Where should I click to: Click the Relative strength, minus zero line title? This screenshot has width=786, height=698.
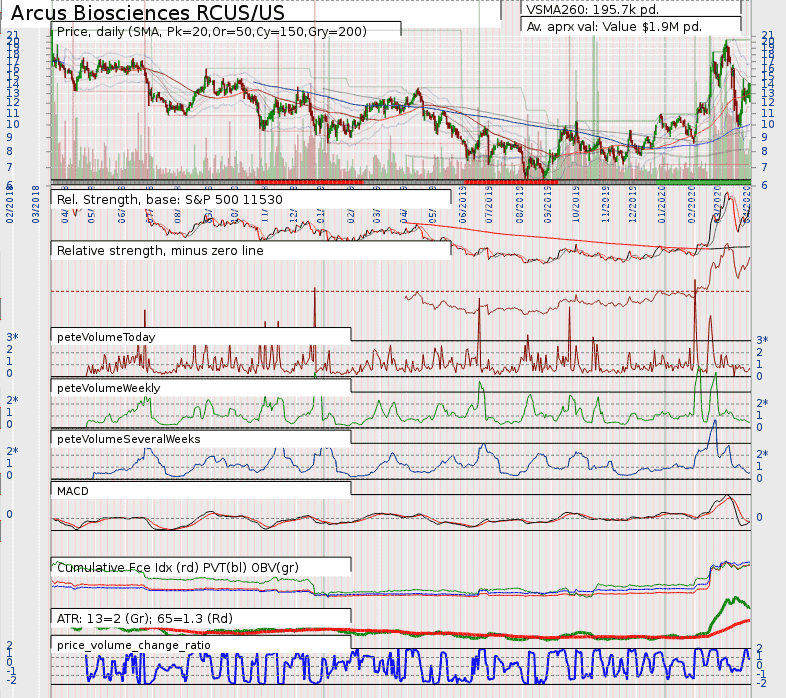coord(160,251)
